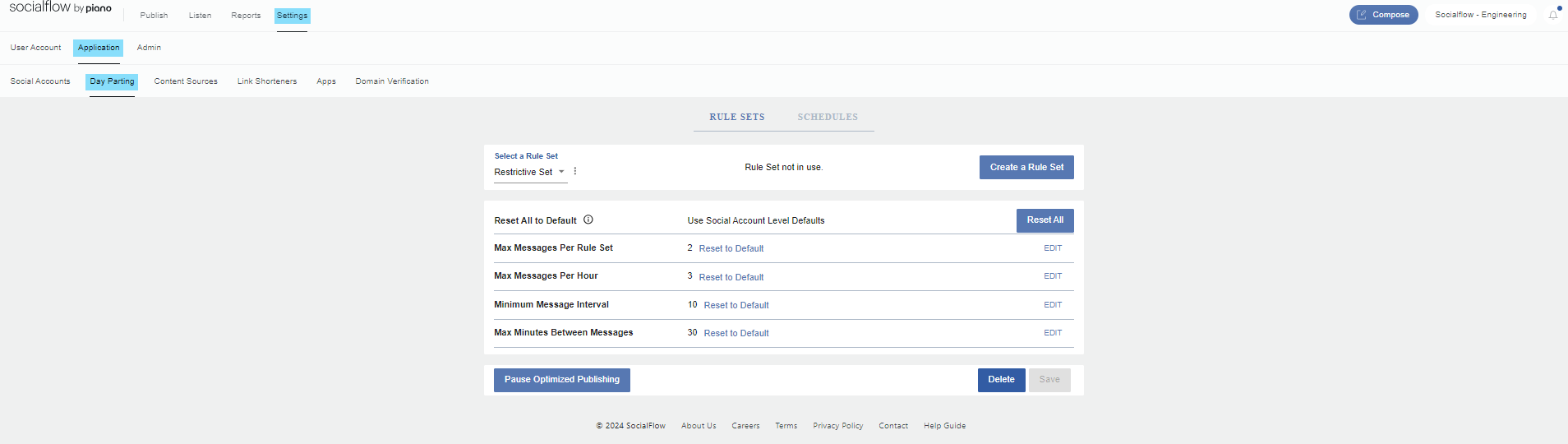Select the Application tab
Image resolution: width=1568 pixels, height=444 pixels.
coord(99,48)
